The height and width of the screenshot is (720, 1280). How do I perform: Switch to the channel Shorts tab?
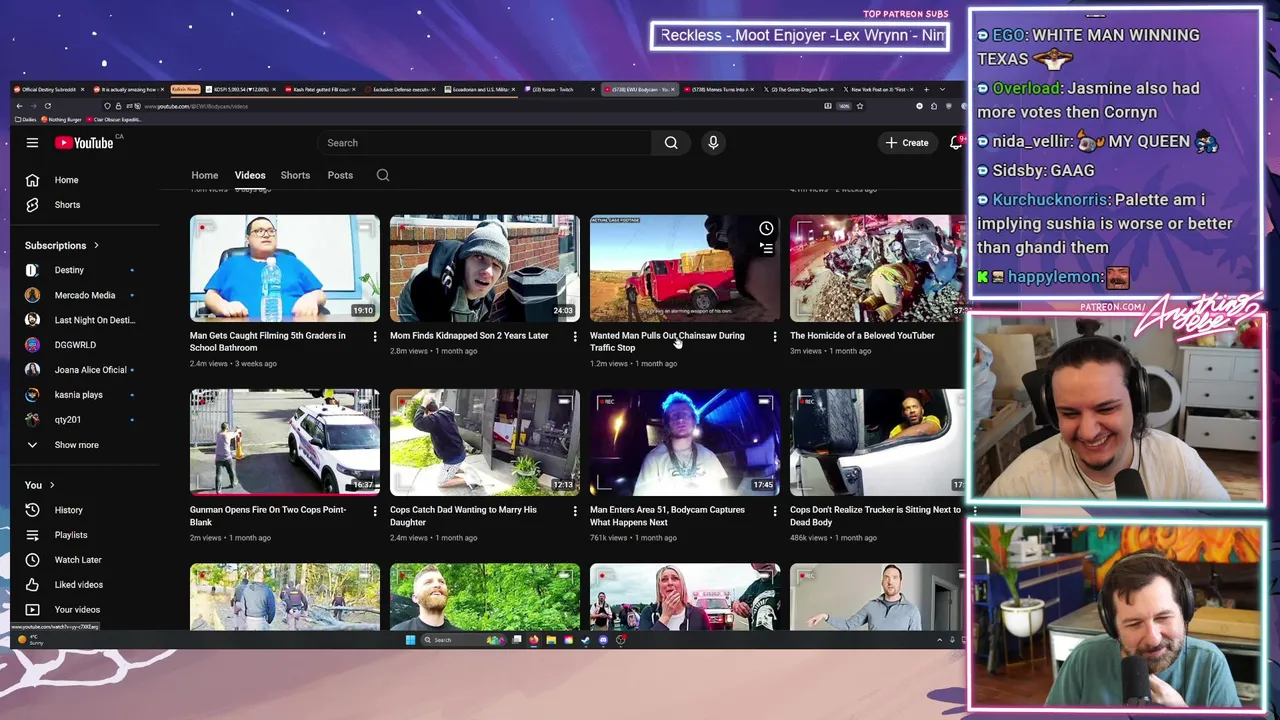[295, 175]
